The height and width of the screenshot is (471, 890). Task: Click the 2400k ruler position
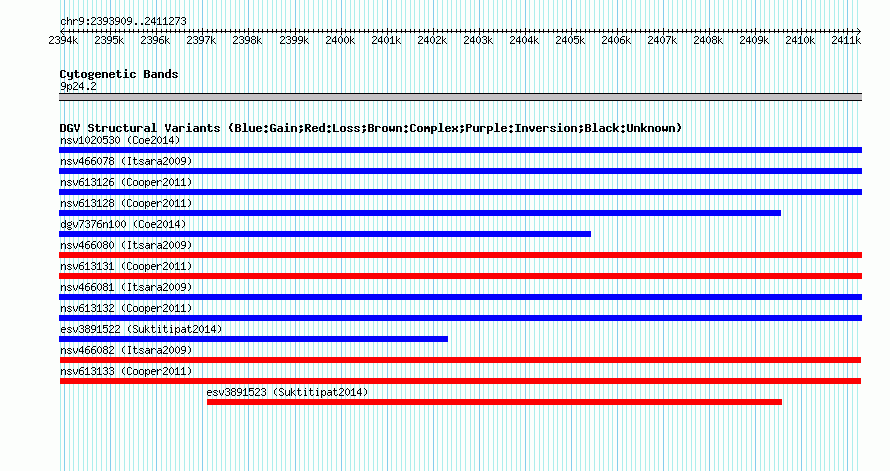click(x=340, y=40)
